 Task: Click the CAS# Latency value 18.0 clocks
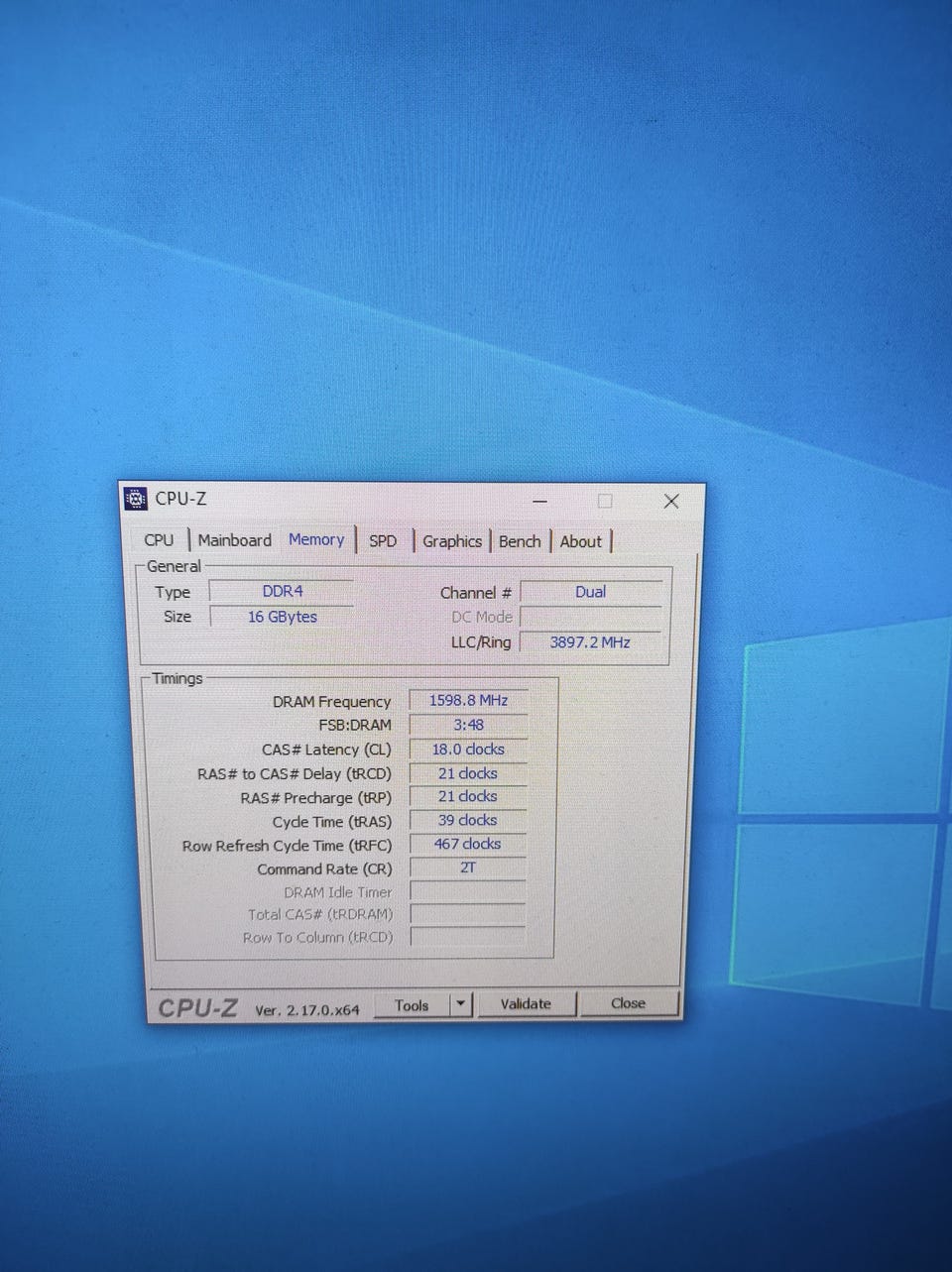pos(468,750)
